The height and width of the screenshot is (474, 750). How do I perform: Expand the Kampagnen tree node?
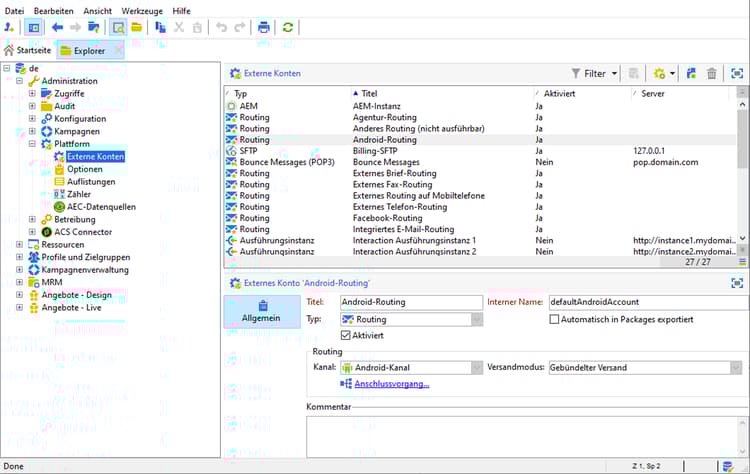click(x=32, y=131)
